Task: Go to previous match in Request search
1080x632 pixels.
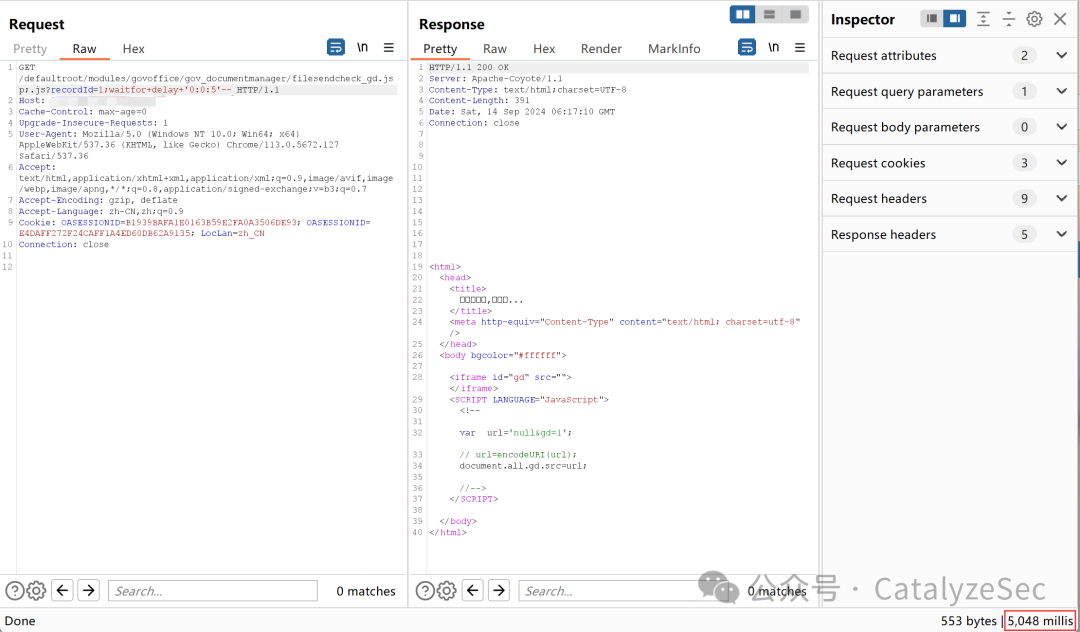Action: (63, 590)
